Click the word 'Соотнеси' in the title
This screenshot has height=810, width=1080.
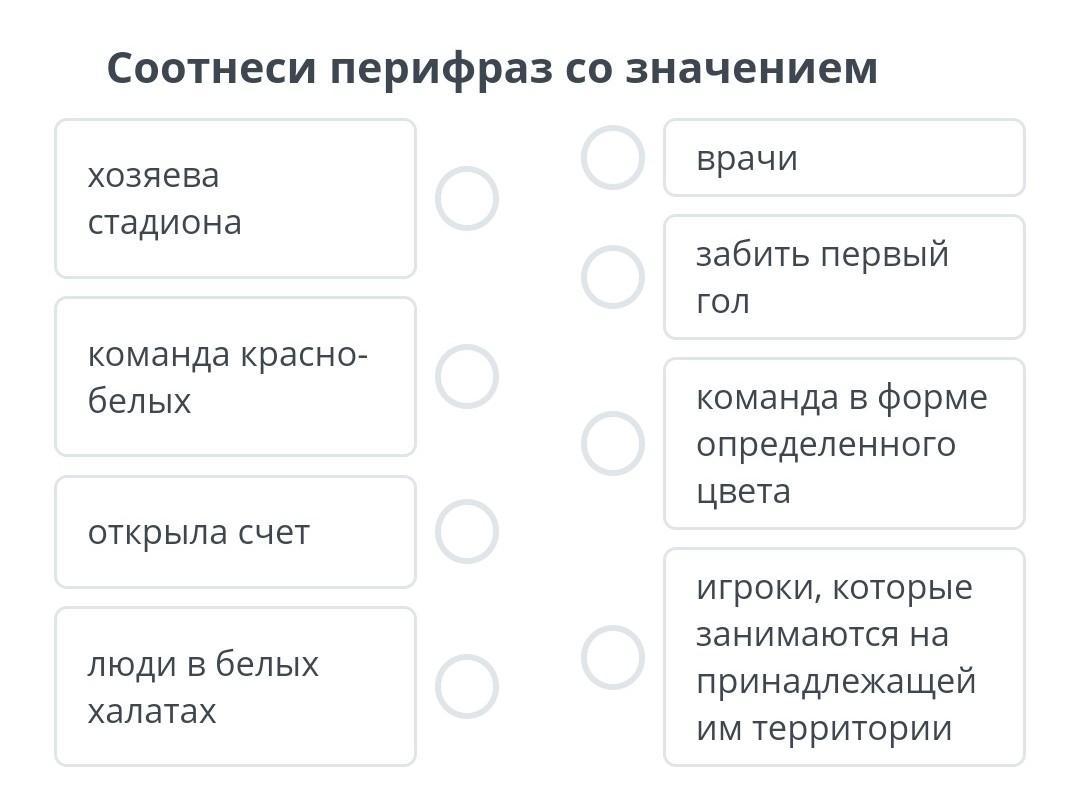click(211, 68)
